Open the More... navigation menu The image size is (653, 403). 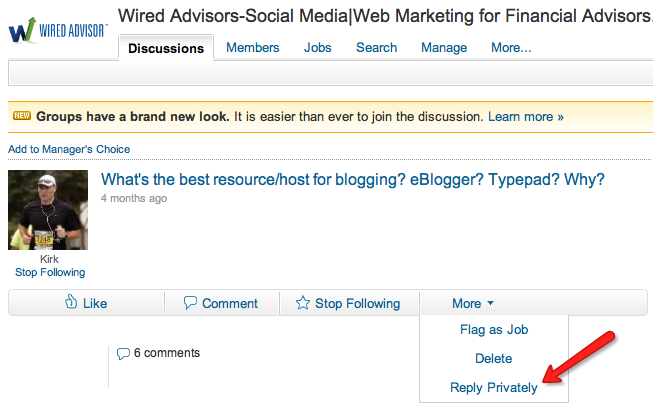tap(511, 47)
